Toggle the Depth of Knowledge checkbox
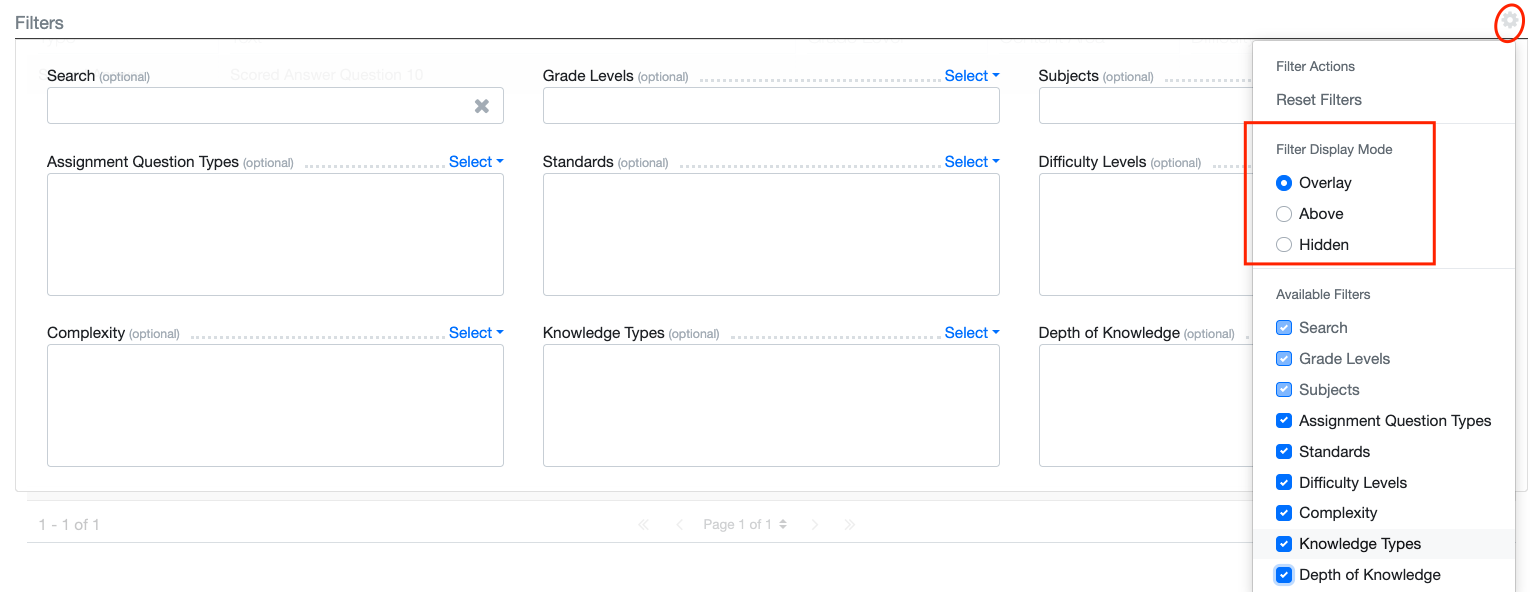This screenshot has height=592, width=1540. click(x=1284, y=575)
